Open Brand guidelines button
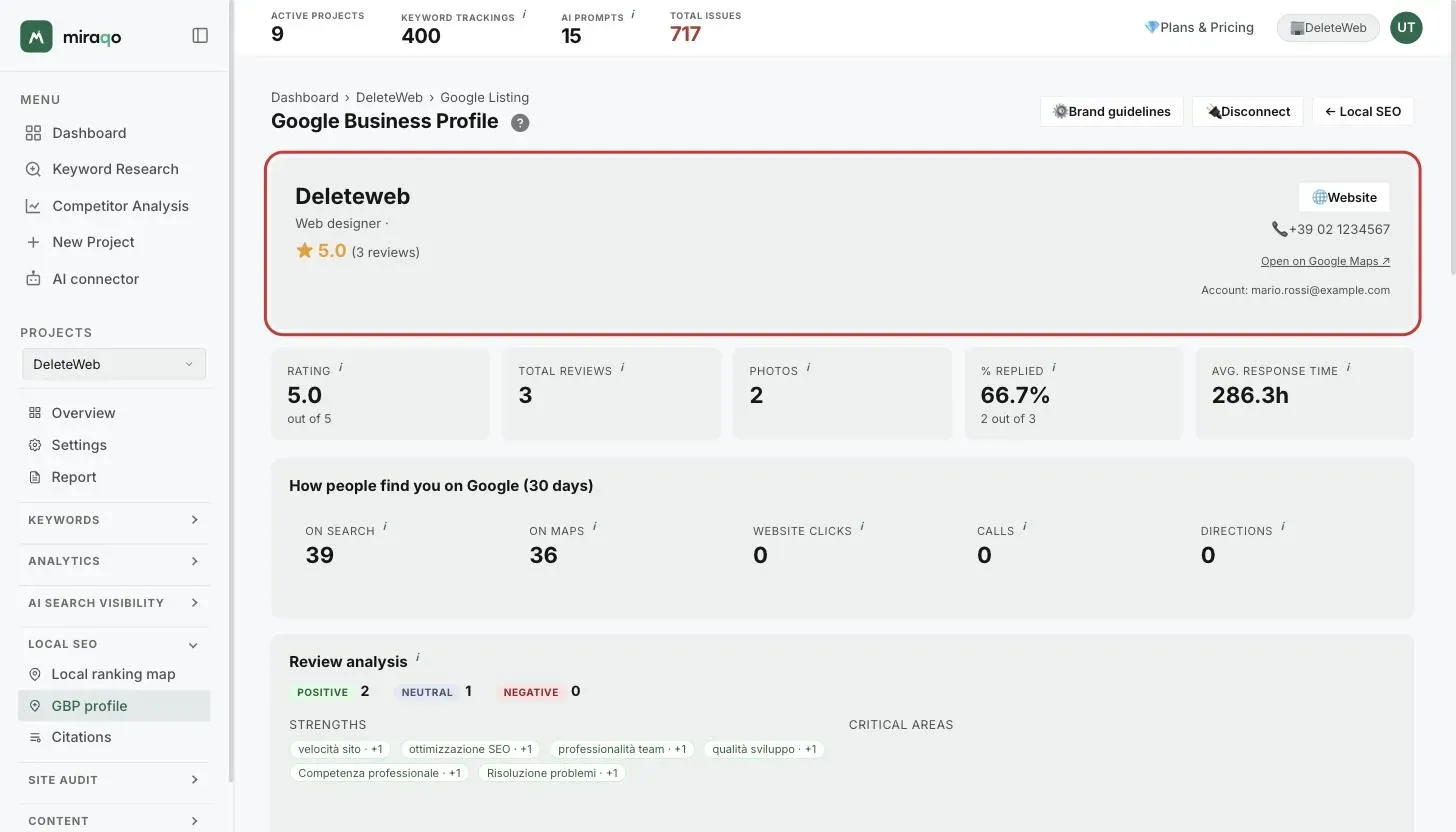The height and width of the screenshot is (832, 1456). click(1112, 112)
